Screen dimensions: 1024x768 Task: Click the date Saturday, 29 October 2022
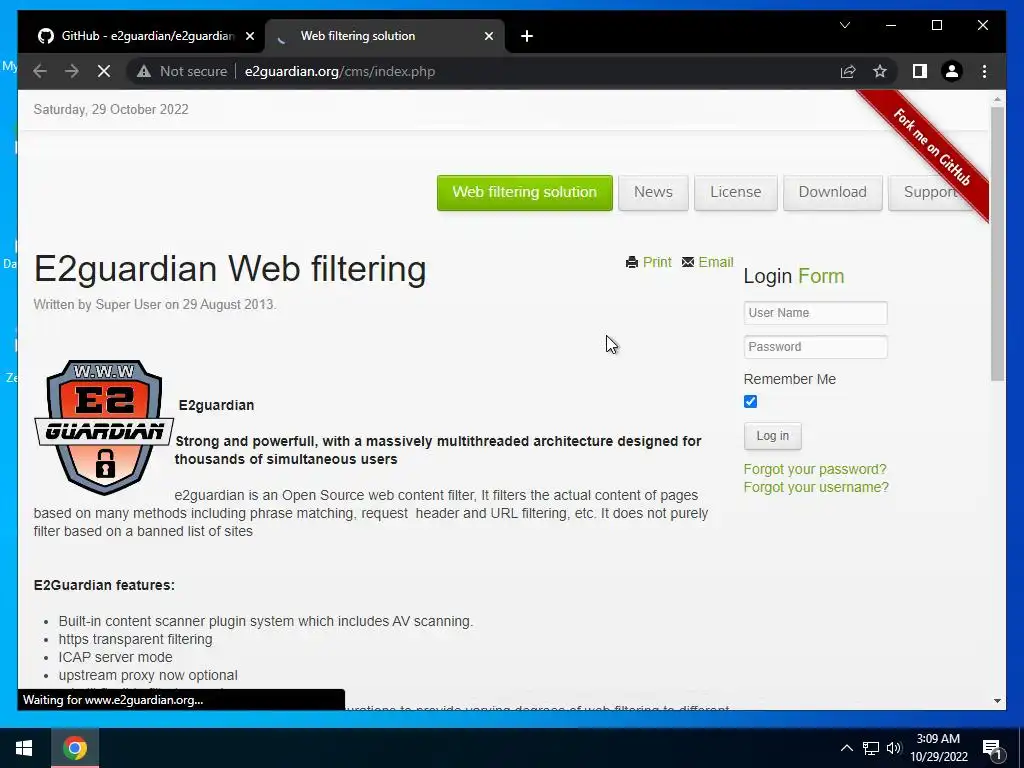pyautogui.click(x=111, y=109)
